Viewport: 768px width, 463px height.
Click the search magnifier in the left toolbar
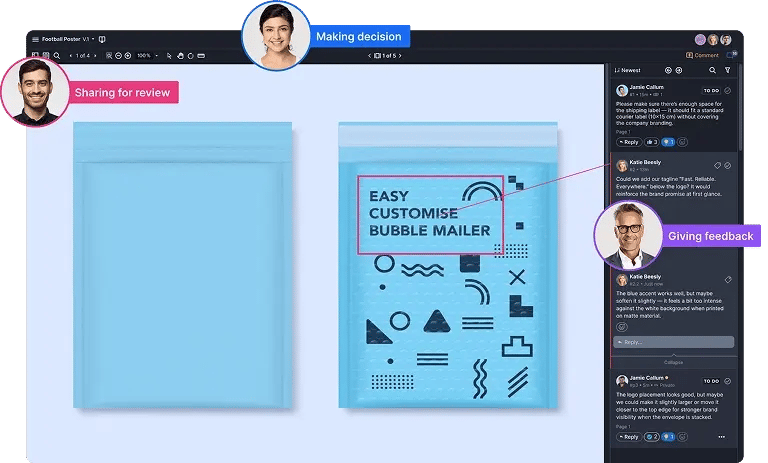point(57,56)
